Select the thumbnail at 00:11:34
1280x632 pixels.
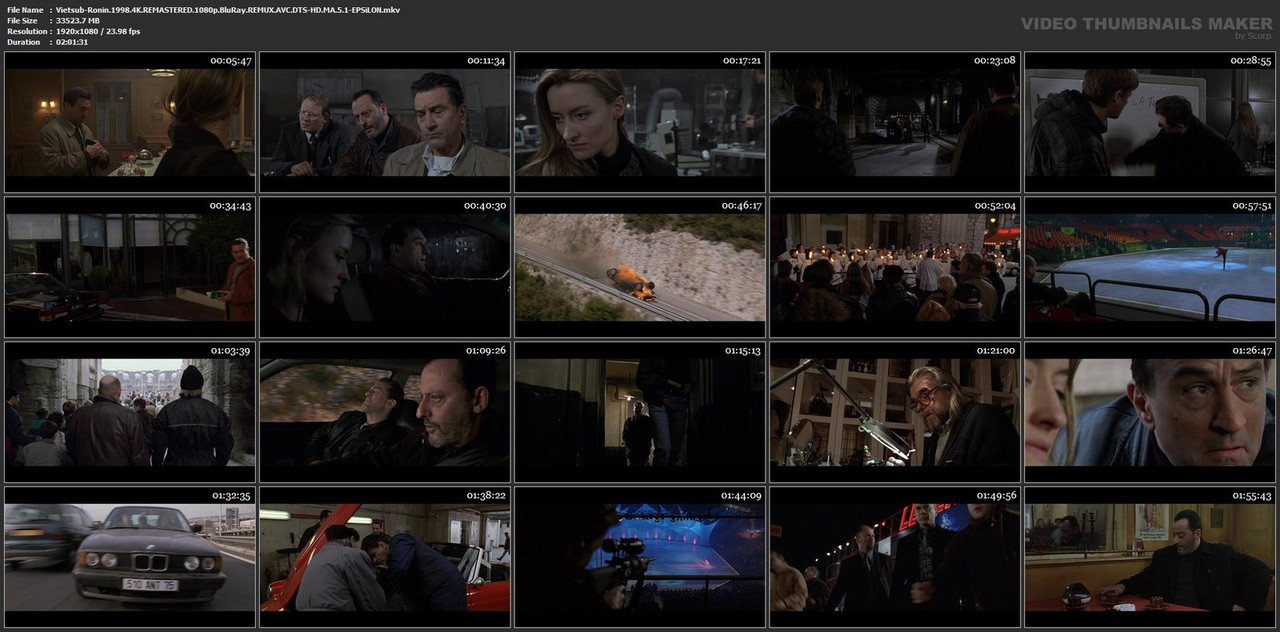click(385, 122)
